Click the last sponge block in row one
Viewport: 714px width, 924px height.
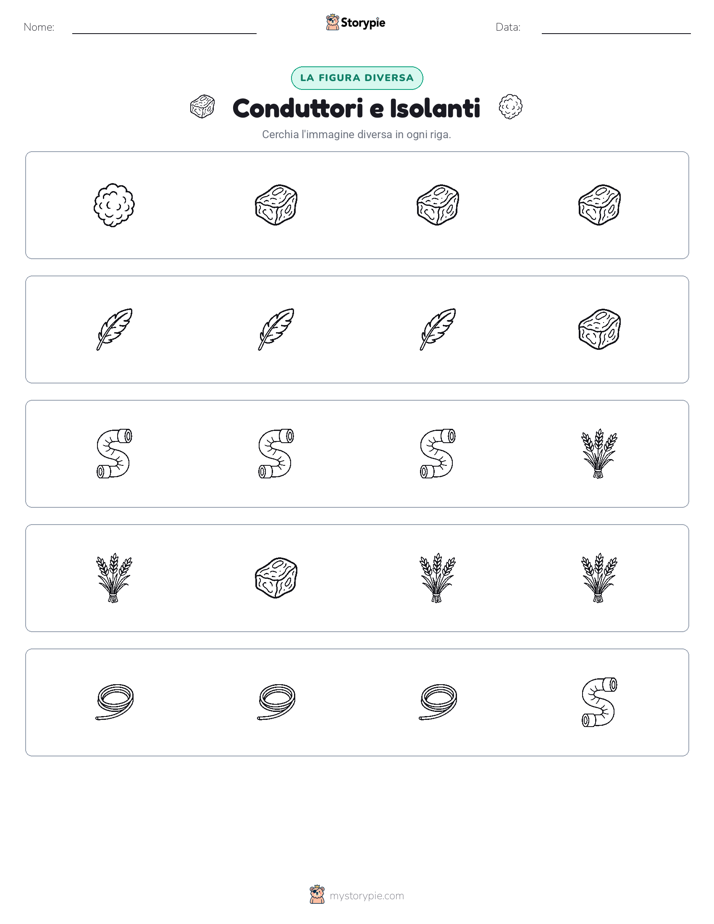coord(599,205)
